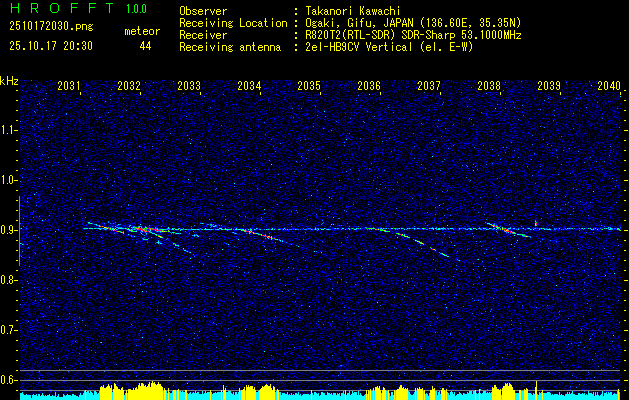Click the 2035 time axis label

pyautogui.click(x=309, y=86)
